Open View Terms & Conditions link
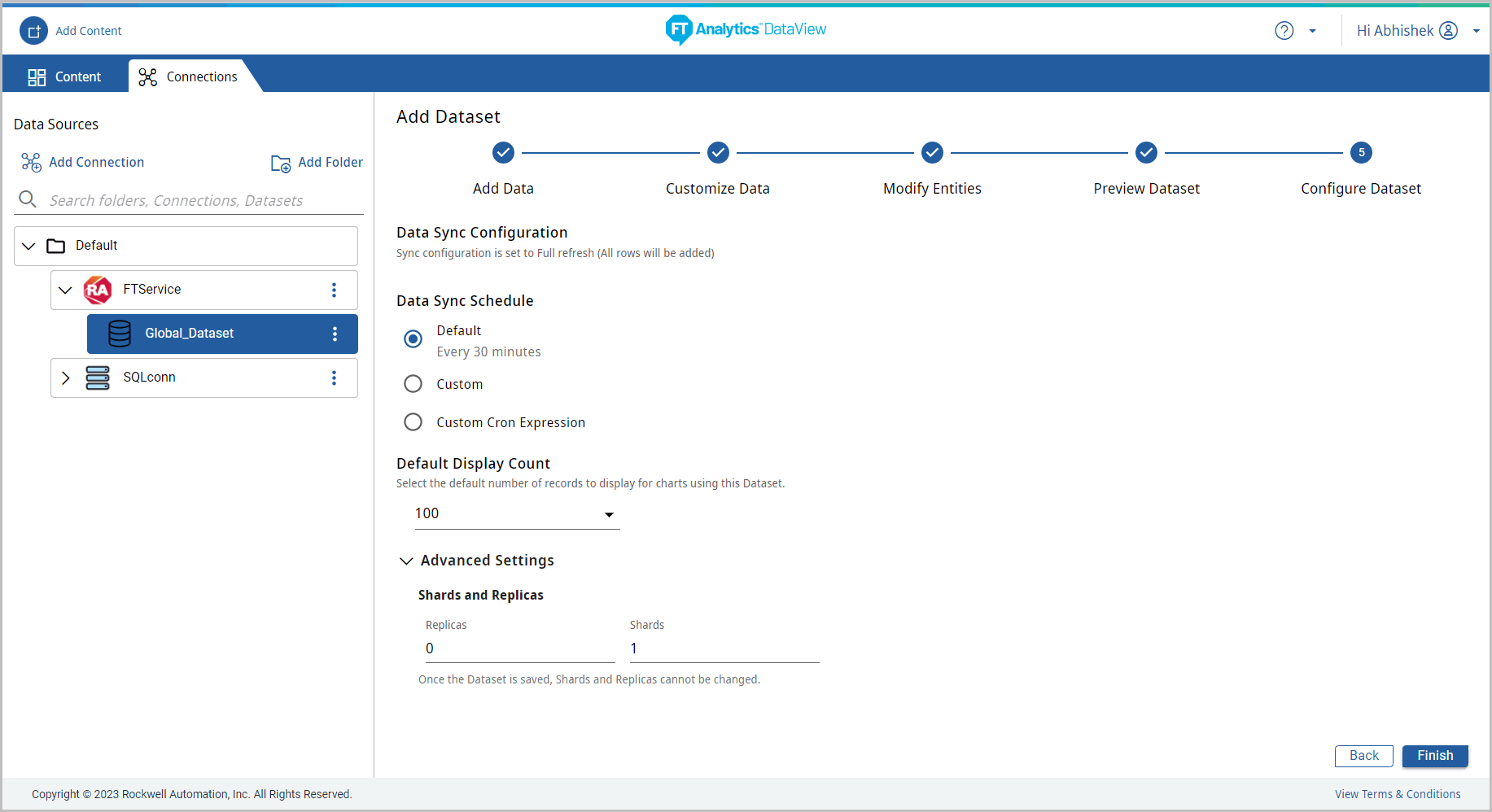The image size is (1492, 812). coord(1398,794)
